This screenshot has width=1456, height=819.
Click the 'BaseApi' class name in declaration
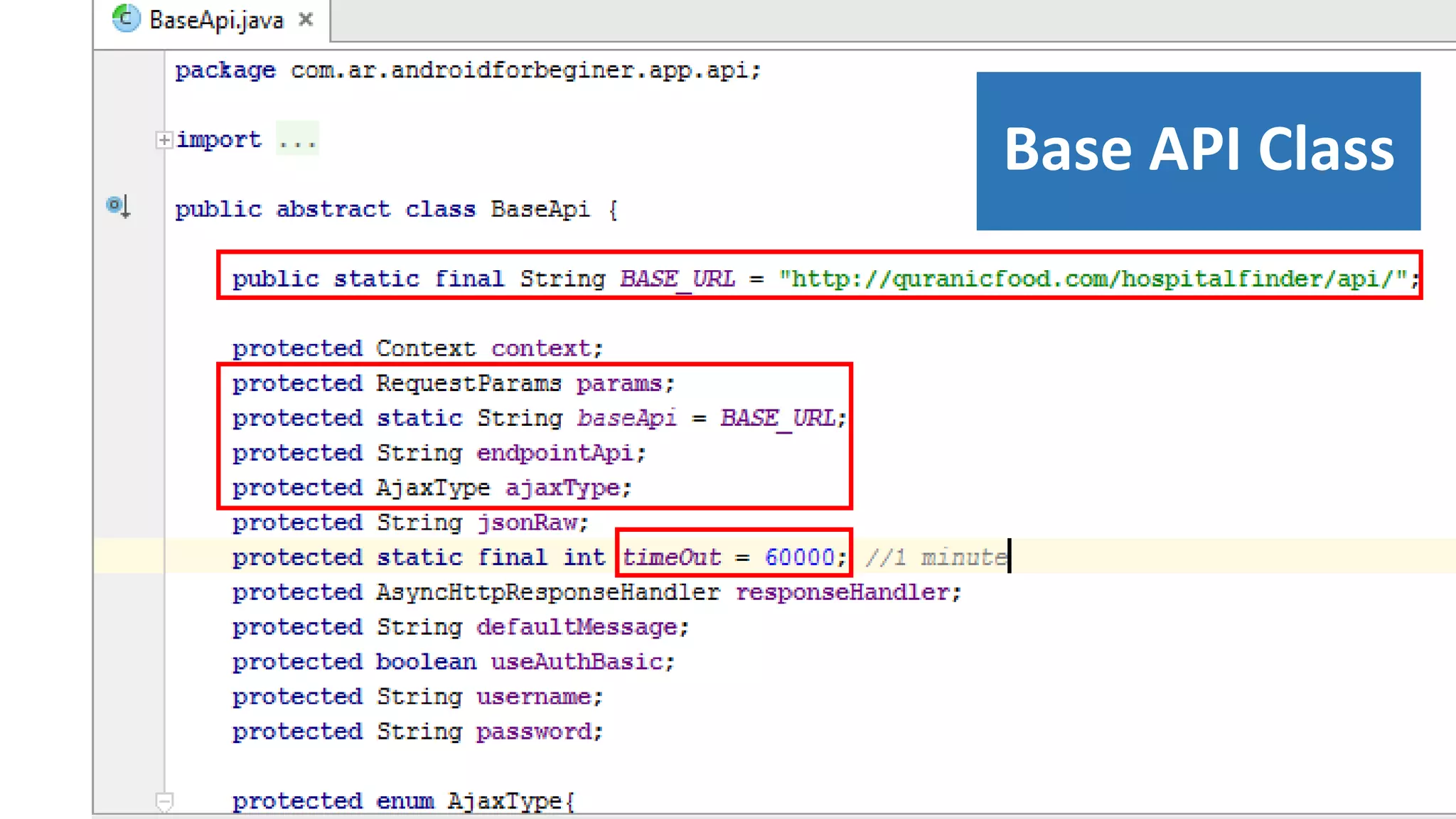click(540, 209)
